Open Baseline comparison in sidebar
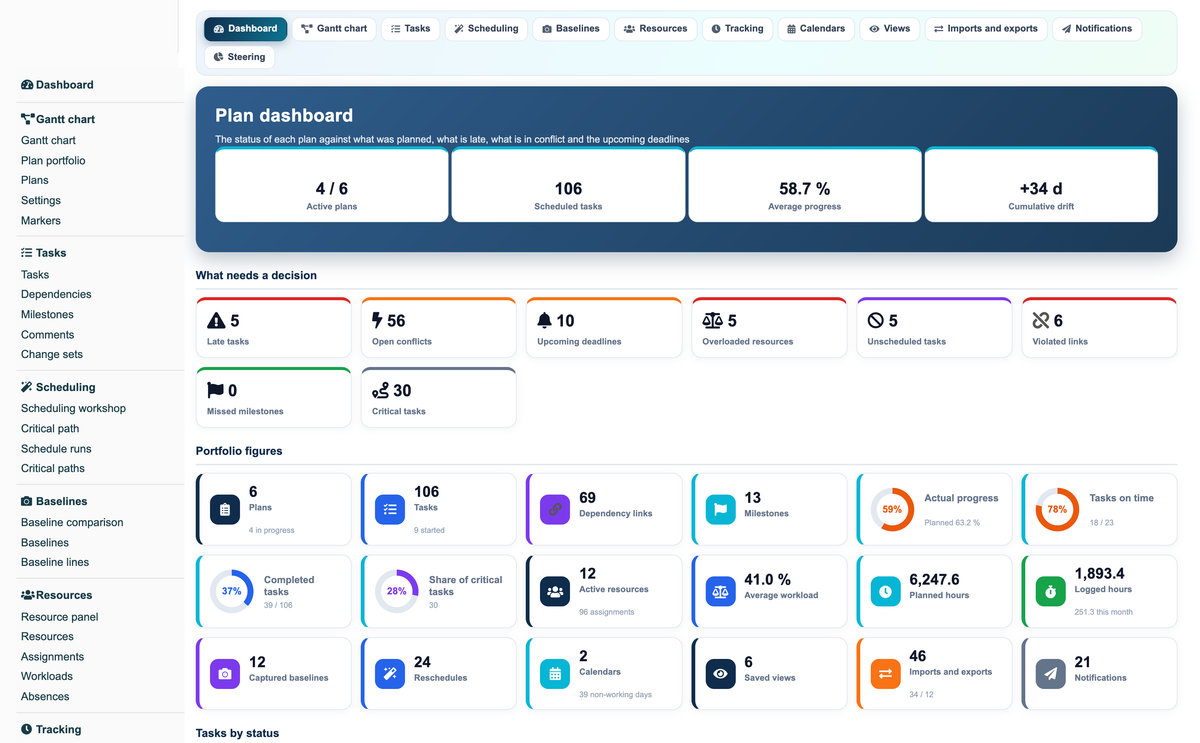The width and height of the screenshot is (1200, 743). pyautogui.click(x=72, y=522)
